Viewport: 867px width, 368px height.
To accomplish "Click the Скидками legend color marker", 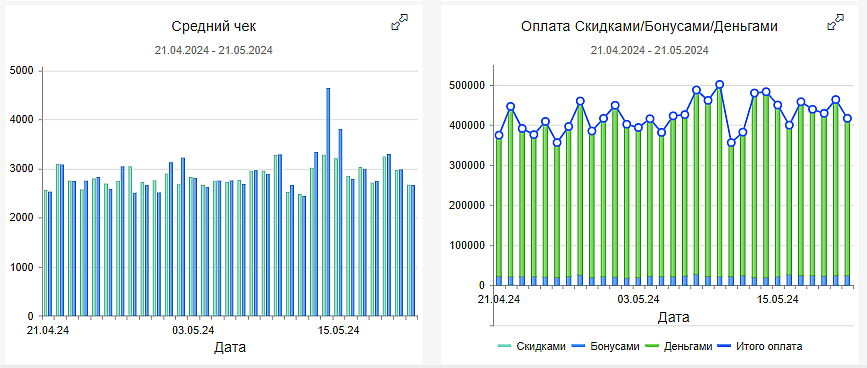I will click(x=505, y=346).
